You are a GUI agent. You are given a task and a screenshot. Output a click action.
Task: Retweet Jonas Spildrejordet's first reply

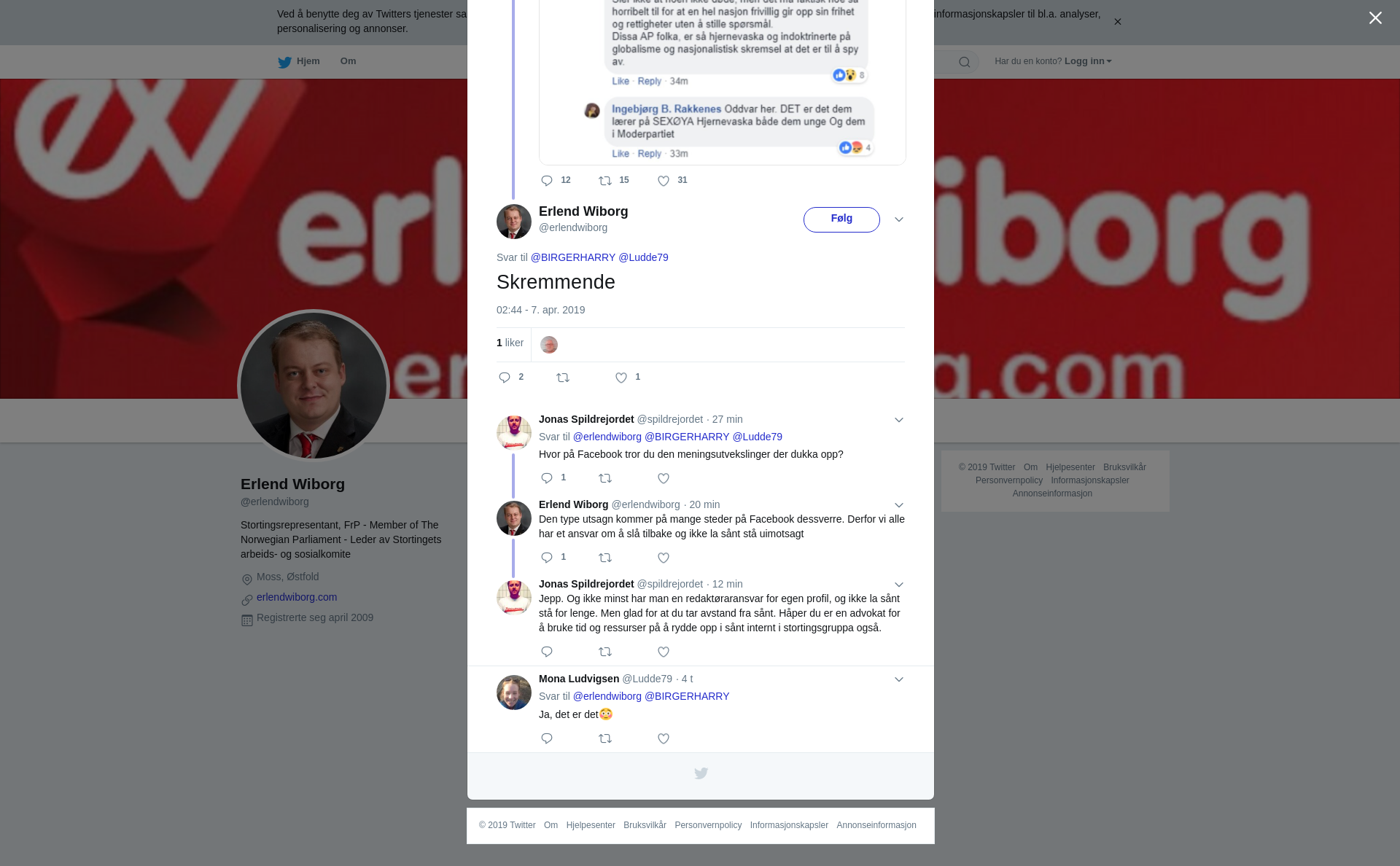pyautogui.click(x=605, y=479)
